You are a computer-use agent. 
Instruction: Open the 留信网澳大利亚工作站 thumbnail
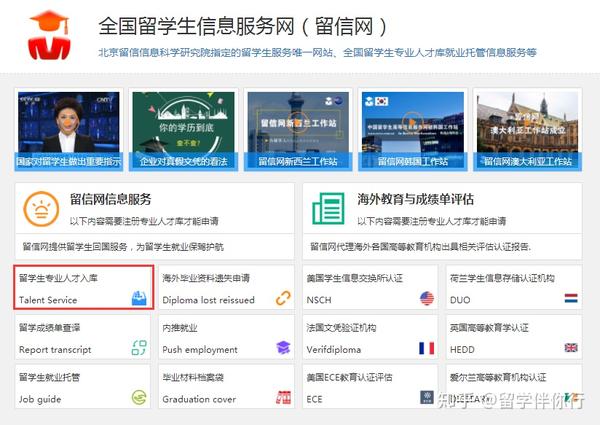tap(528, 129)
